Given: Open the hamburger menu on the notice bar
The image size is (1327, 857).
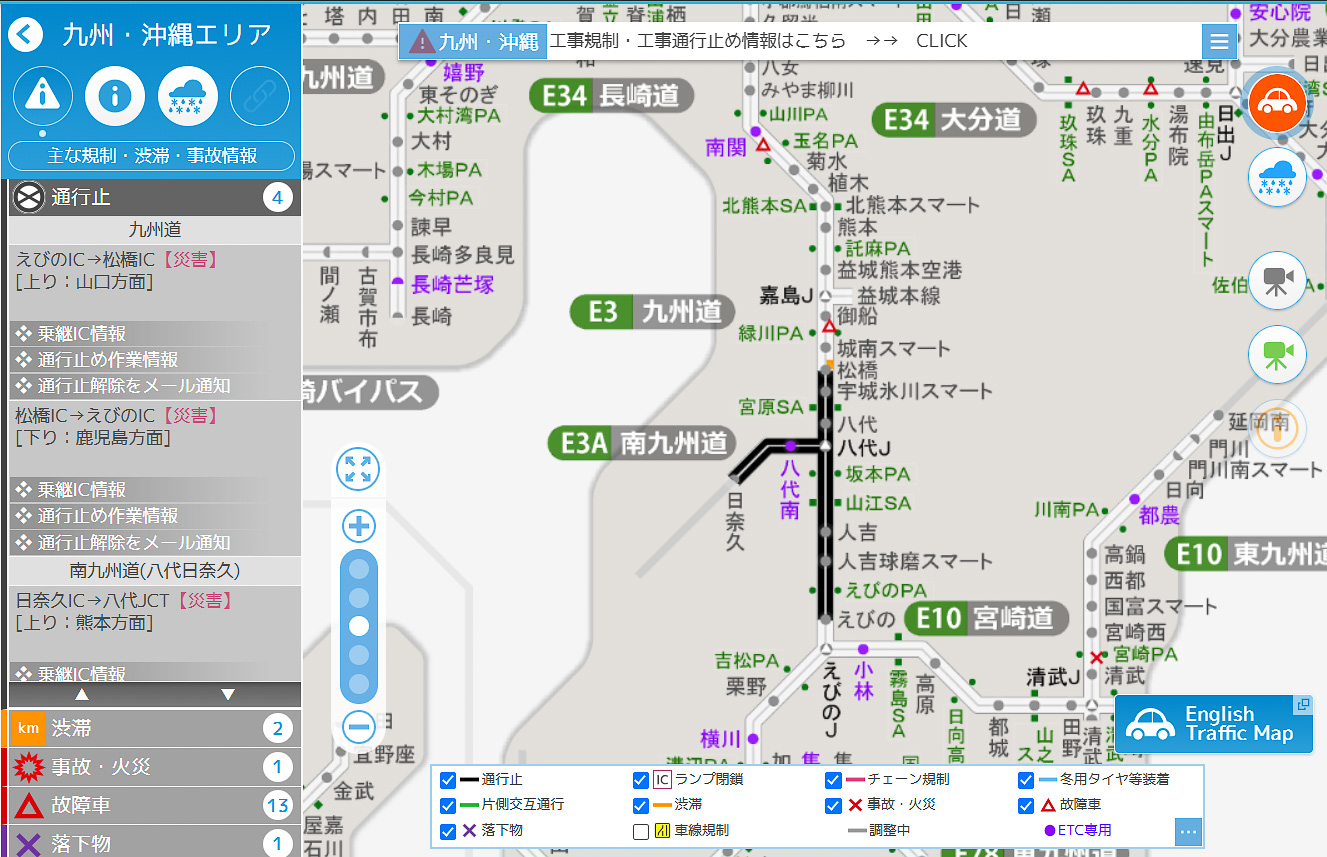Looking at the screenshot, I should 1219,42.
